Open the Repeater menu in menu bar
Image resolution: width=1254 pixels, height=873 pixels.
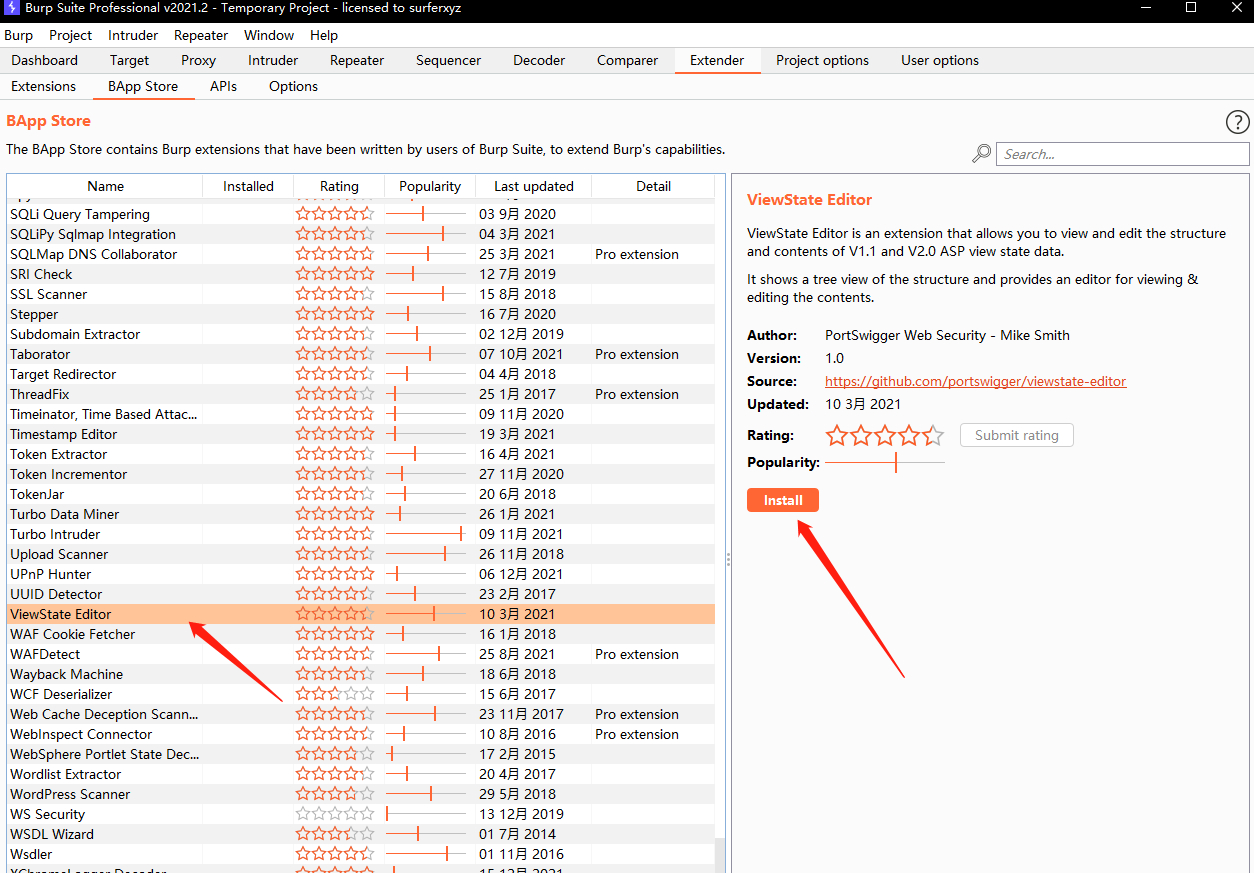pyautogui.click(x=201, y=35)
